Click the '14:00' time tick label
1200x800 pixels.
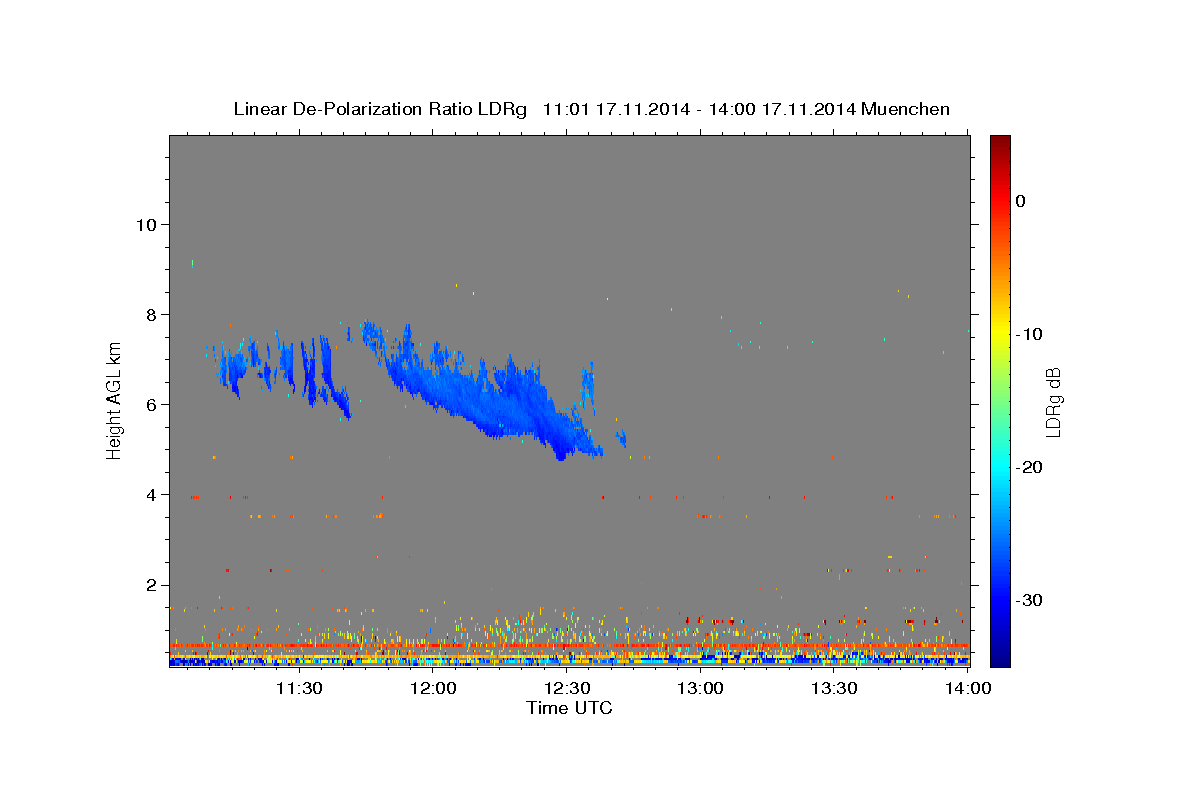click(x=968, y=688)
